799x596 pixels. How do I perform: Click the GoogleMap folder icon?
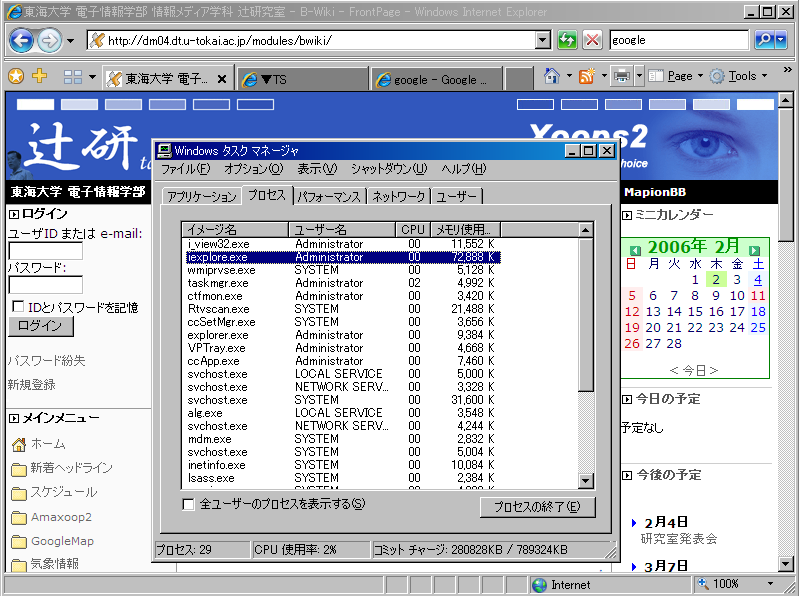[x=19, y=541]
